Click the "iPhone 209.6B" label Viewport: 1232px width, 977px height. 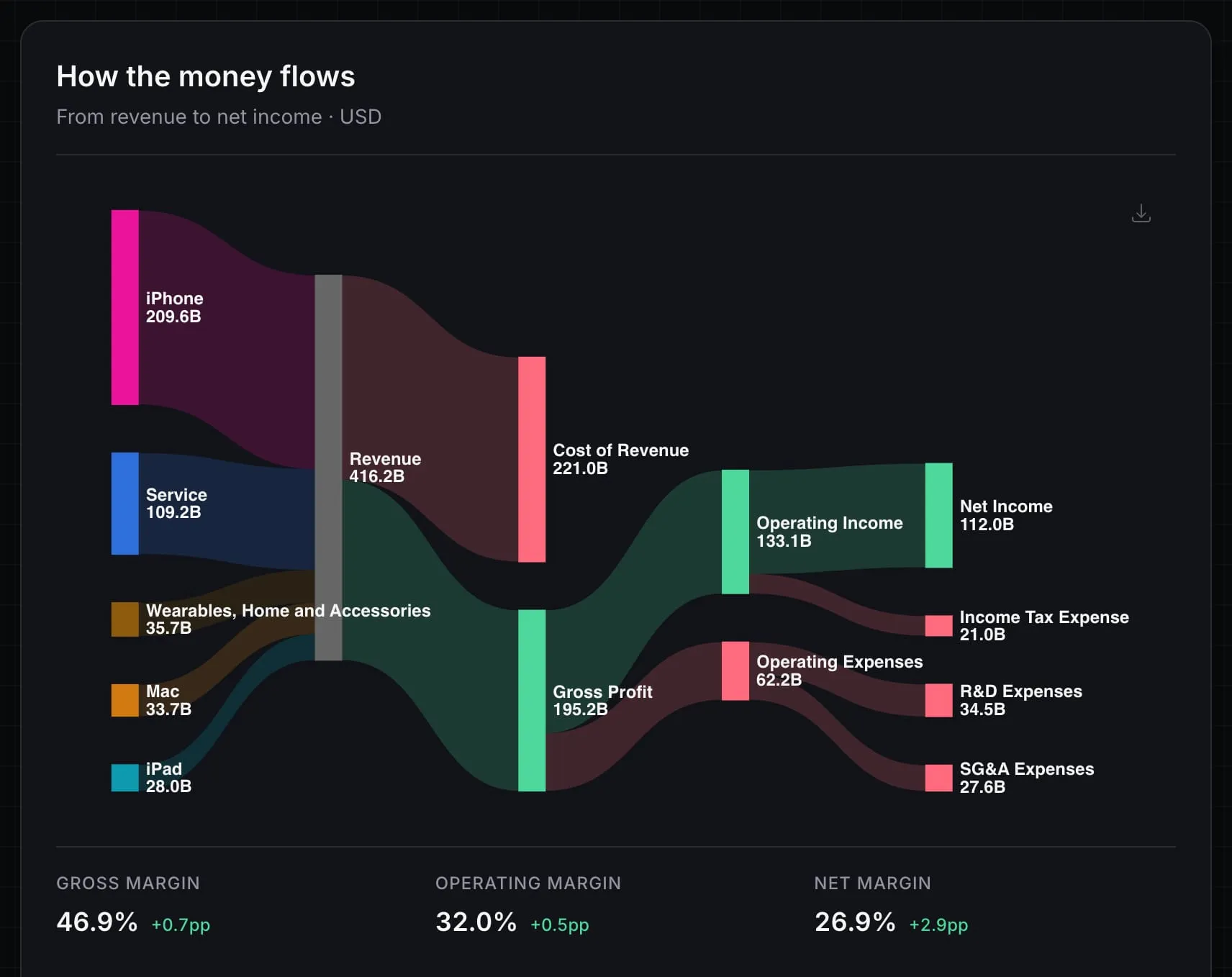pyautogui.click(x=174, y=307)
